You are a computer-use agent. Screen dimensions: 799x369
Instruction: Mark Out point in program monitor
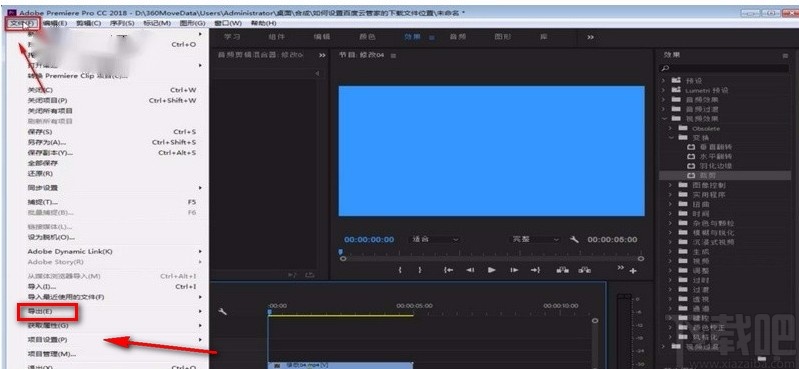tap(419, 270)
